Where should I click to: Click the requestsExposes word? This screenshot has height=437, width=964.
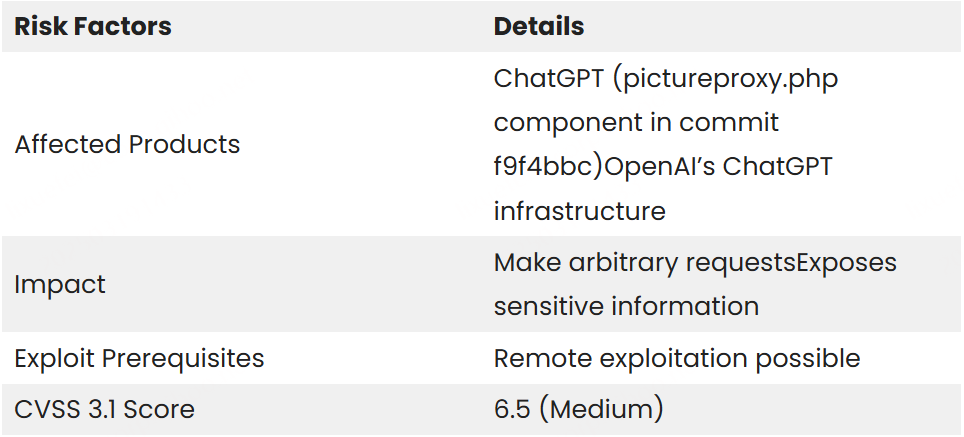click(792, 263)
